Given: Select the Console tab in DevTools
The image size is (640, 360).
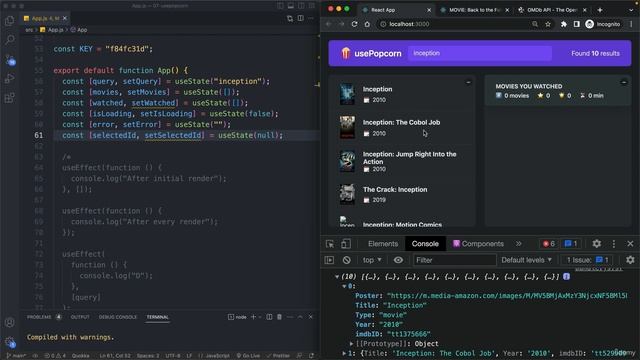Looking at the screenshot, I should pos(425,244).
